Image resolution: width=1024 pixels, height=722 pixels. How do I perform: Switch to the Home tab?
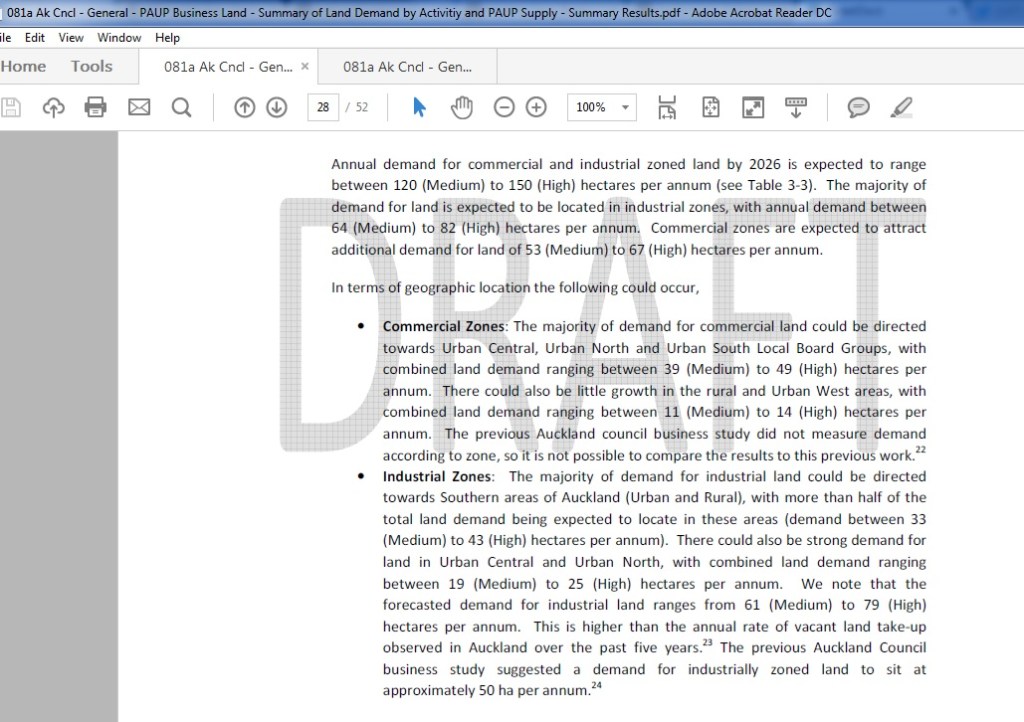coord(23,66)
